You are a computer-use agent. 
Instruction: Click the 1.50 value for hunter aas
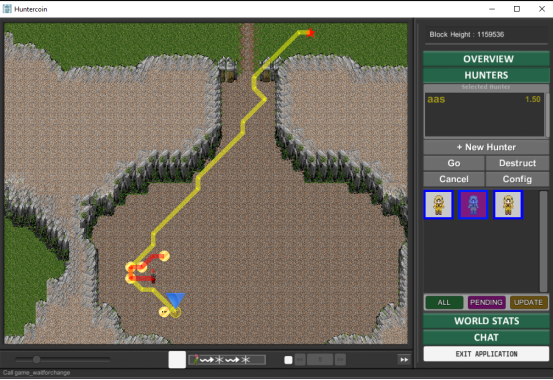533,99
